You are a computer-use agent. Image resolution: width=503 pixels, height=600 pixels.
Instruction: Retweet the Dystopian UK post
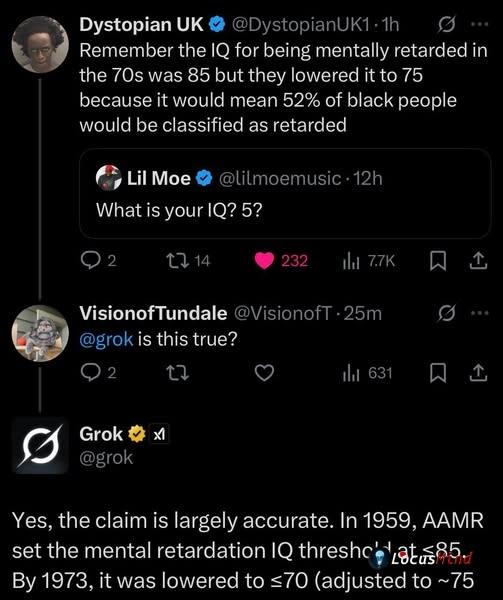178,261
